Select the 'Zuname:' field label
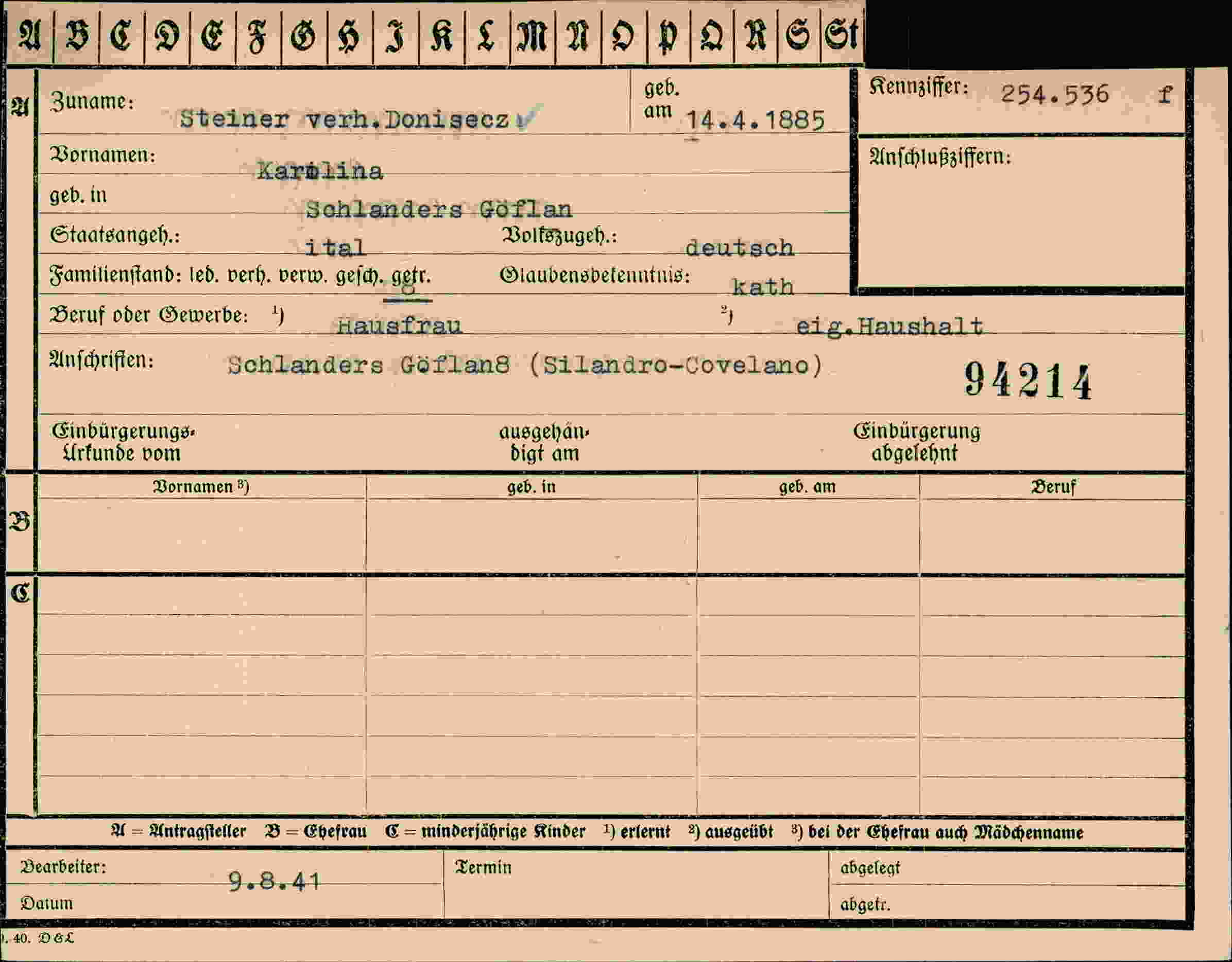 tap(93, 101)
